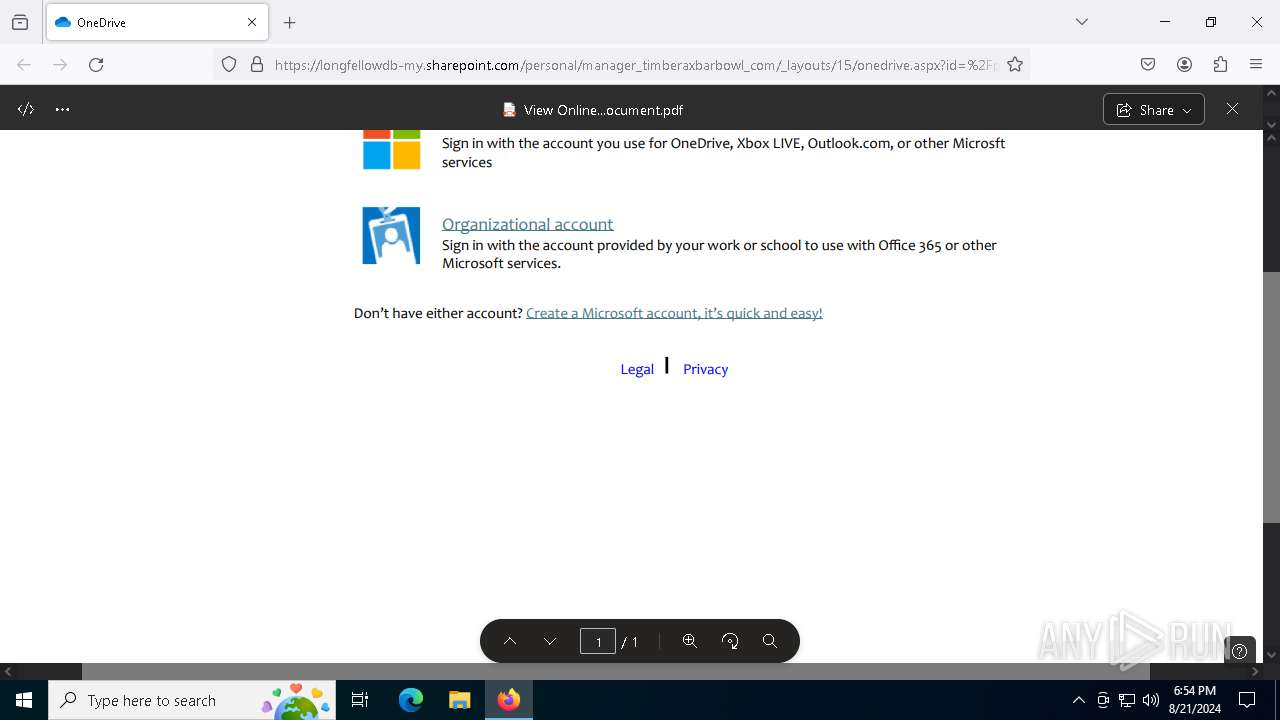The height and width of the screenshot is (720, 1280).
Task: Open Firefox recent browsing view icon
Action: [x=20, y=22]
